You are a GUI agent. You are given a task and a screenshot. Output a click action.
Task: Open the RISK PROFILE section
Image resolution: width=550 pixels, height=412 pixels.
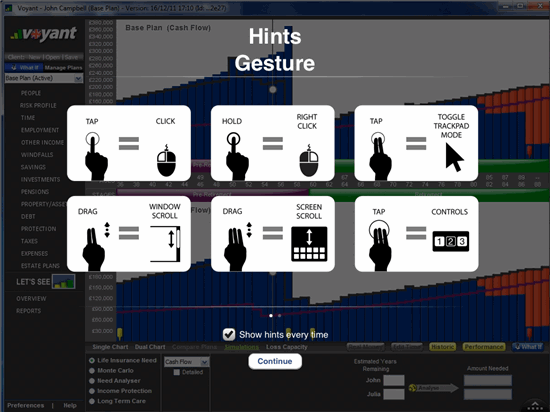38,106
